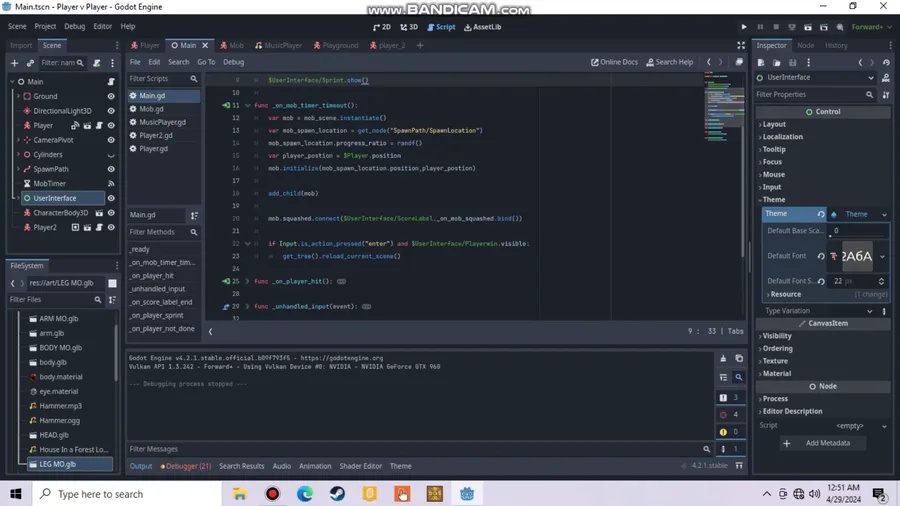This screenshot has width=900, height=506.
Task: Open Steam from the taskbar
Action: click(337, 493)
